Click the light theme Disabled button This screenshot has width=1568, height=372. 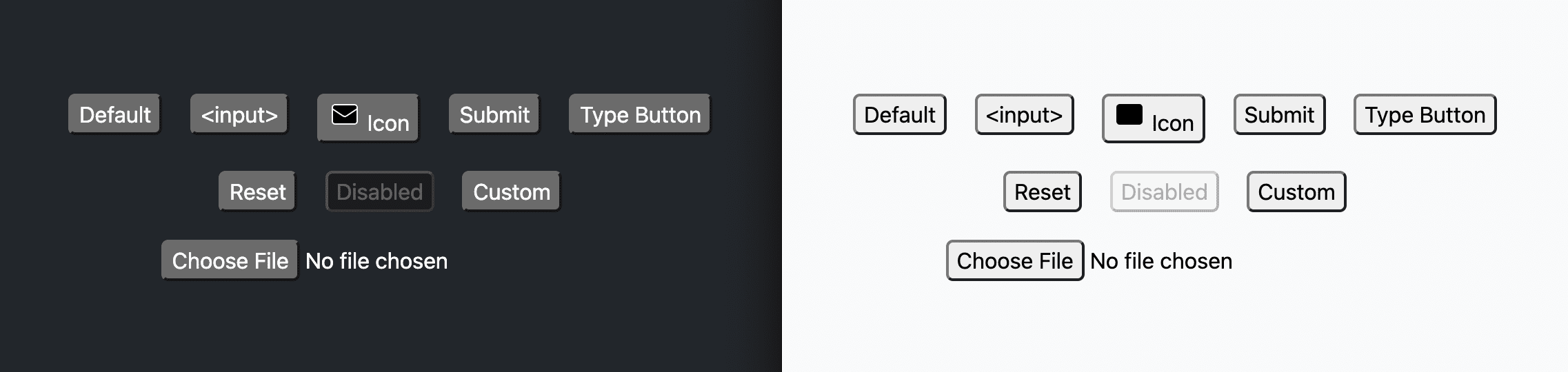1164,192
